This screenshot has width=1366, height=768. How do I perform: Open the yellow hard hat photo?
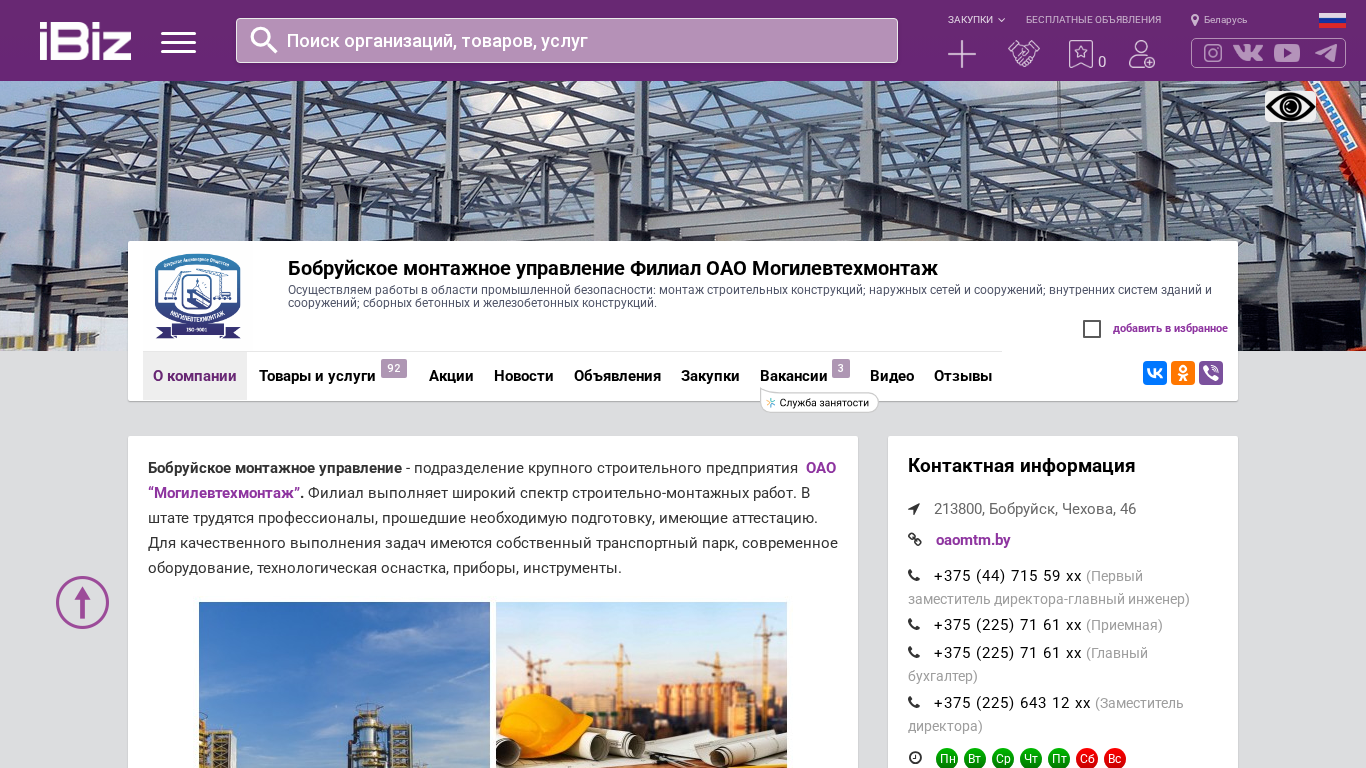pos(641,685)
